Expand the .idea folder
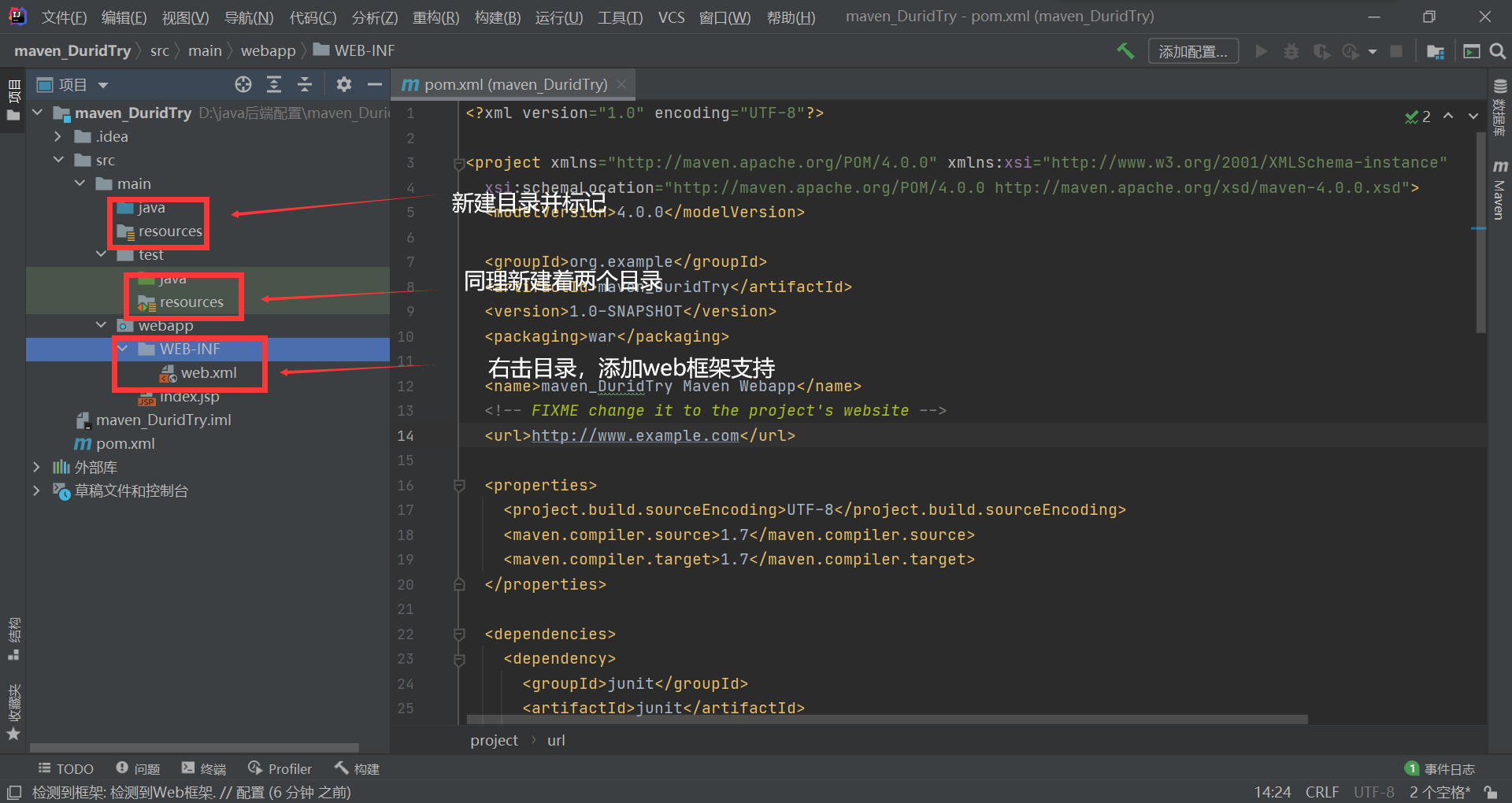The image size is (1512, 803). [57, 136]
